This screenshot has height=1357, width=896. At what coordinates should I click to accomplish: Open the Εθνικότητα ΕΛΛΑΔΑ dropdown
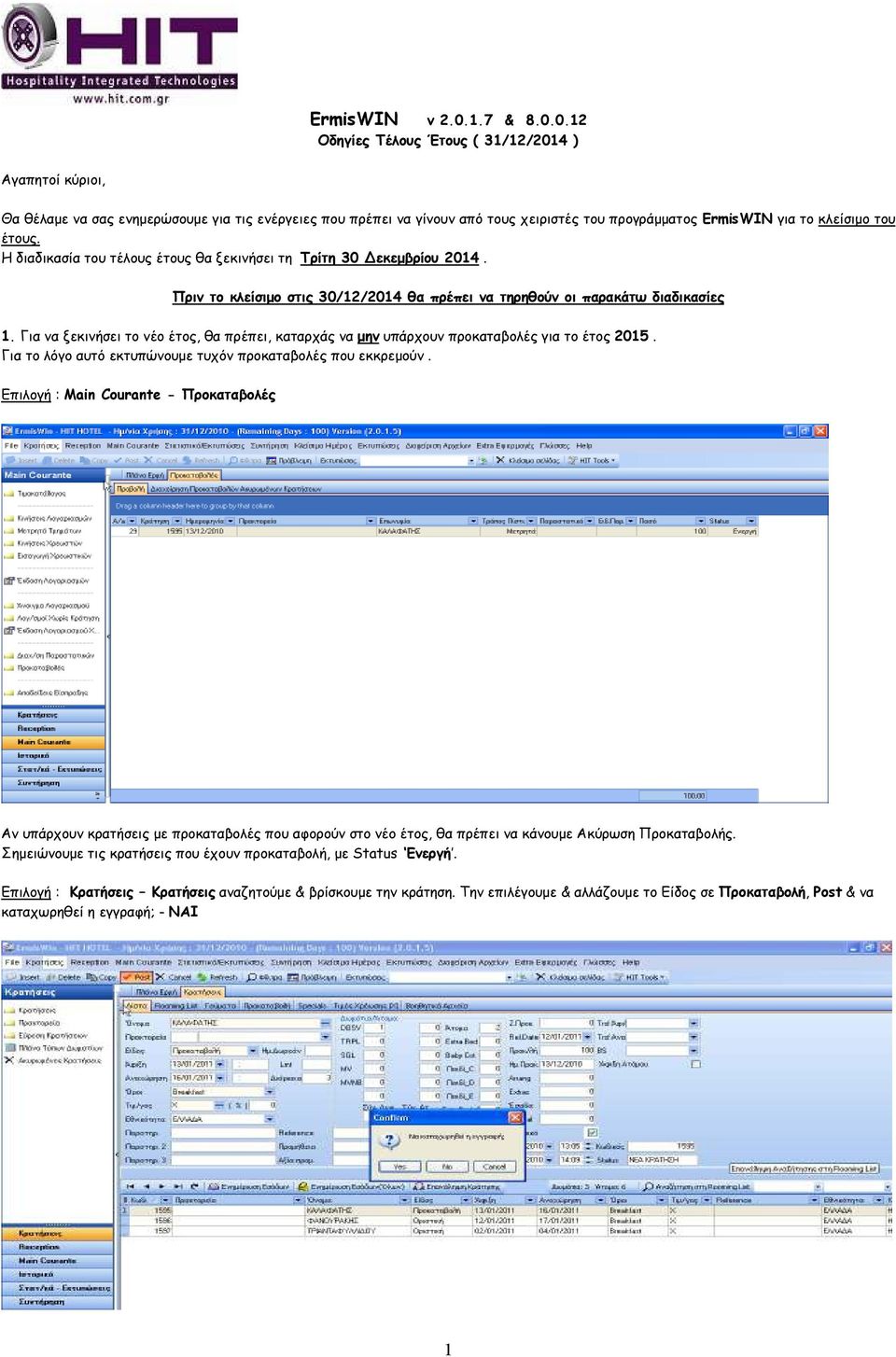(269, 1119)
